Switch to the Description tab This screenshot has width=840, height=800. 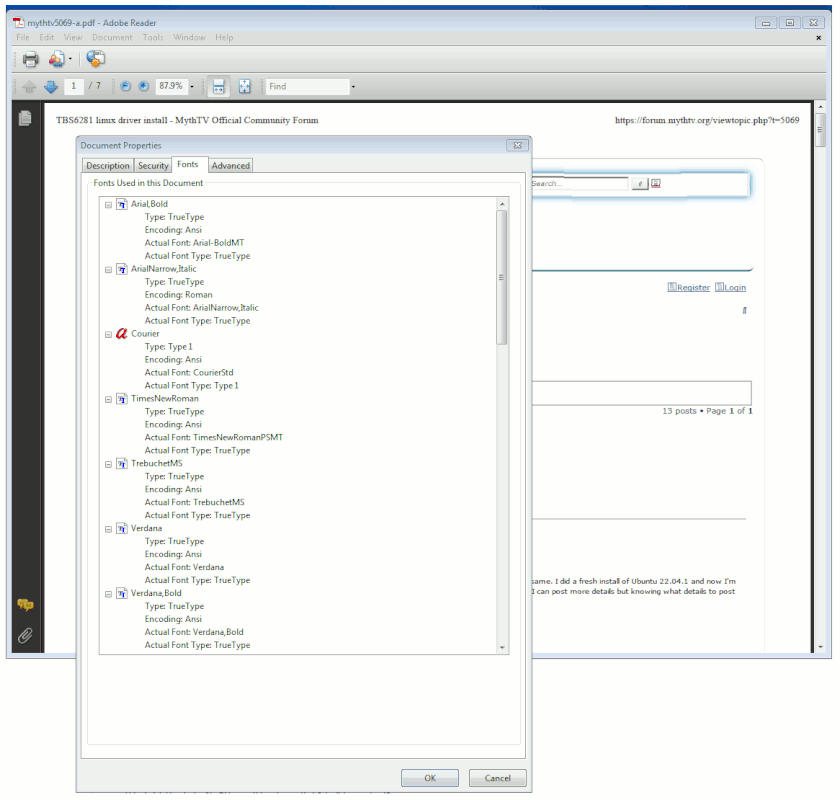[x=108, y=166]
